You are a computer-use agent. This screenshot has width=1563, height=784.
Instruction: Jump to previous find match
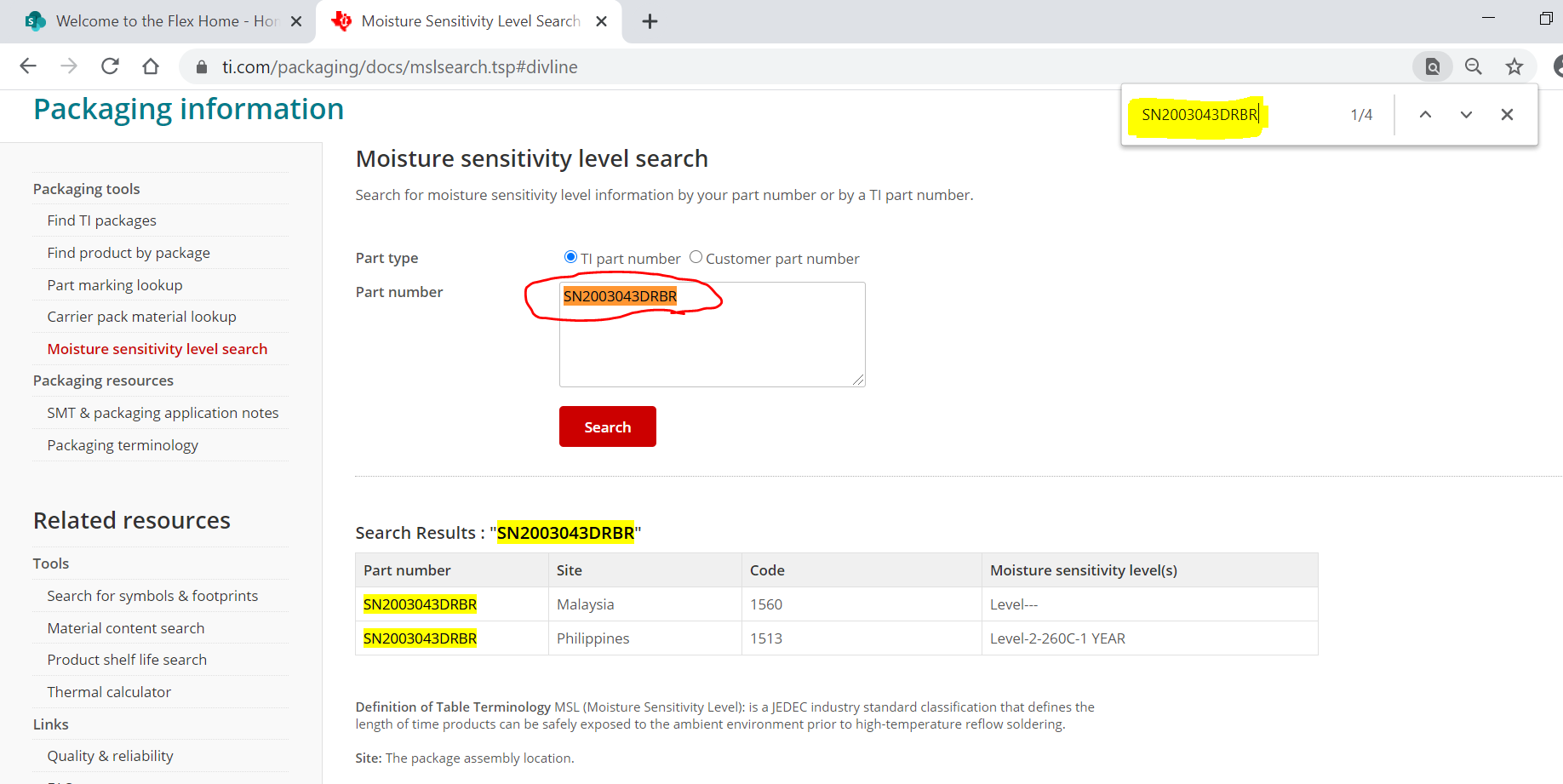pos(1425,115)
